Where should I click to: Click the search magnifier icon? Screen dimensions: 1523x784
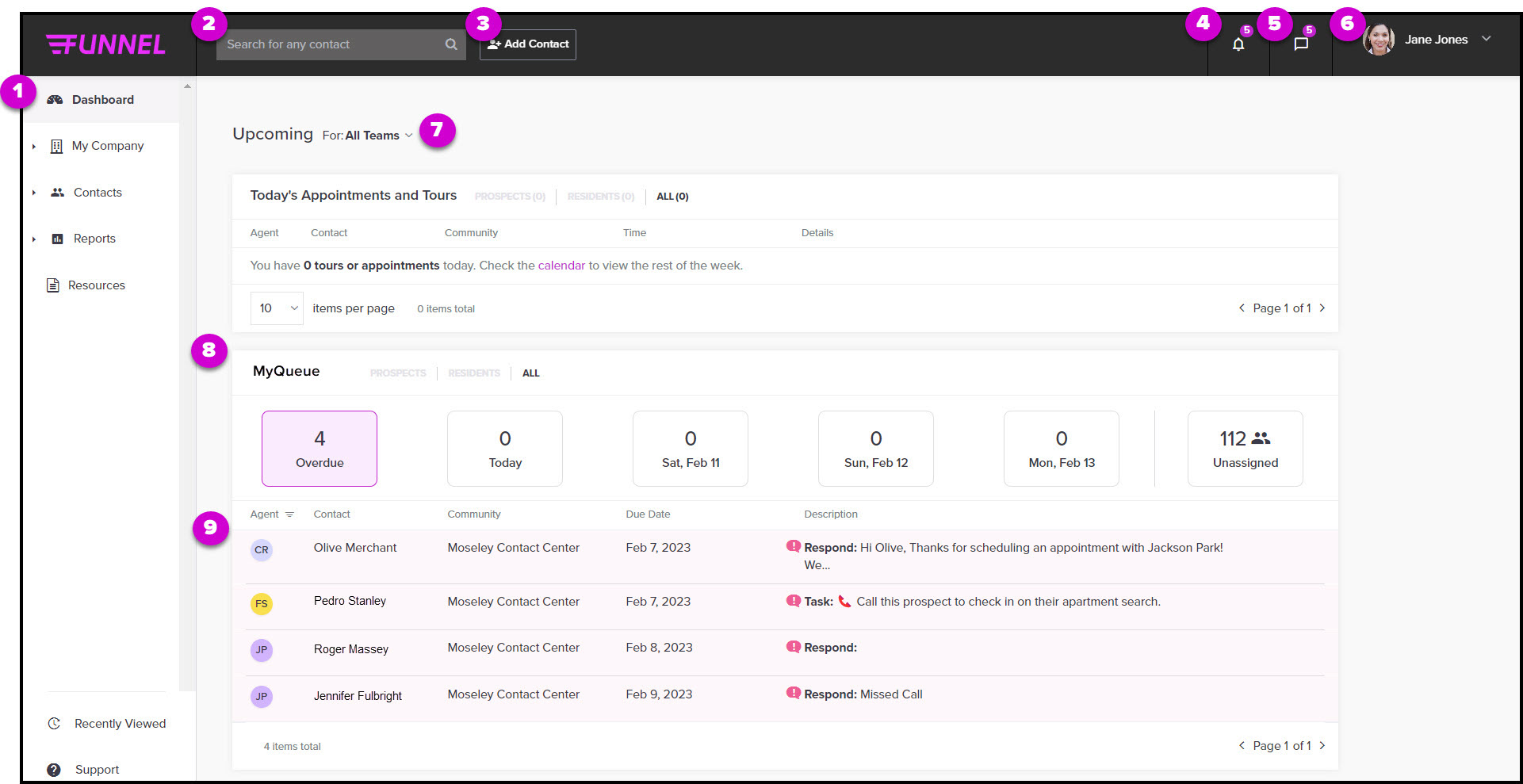coord(451,44)
